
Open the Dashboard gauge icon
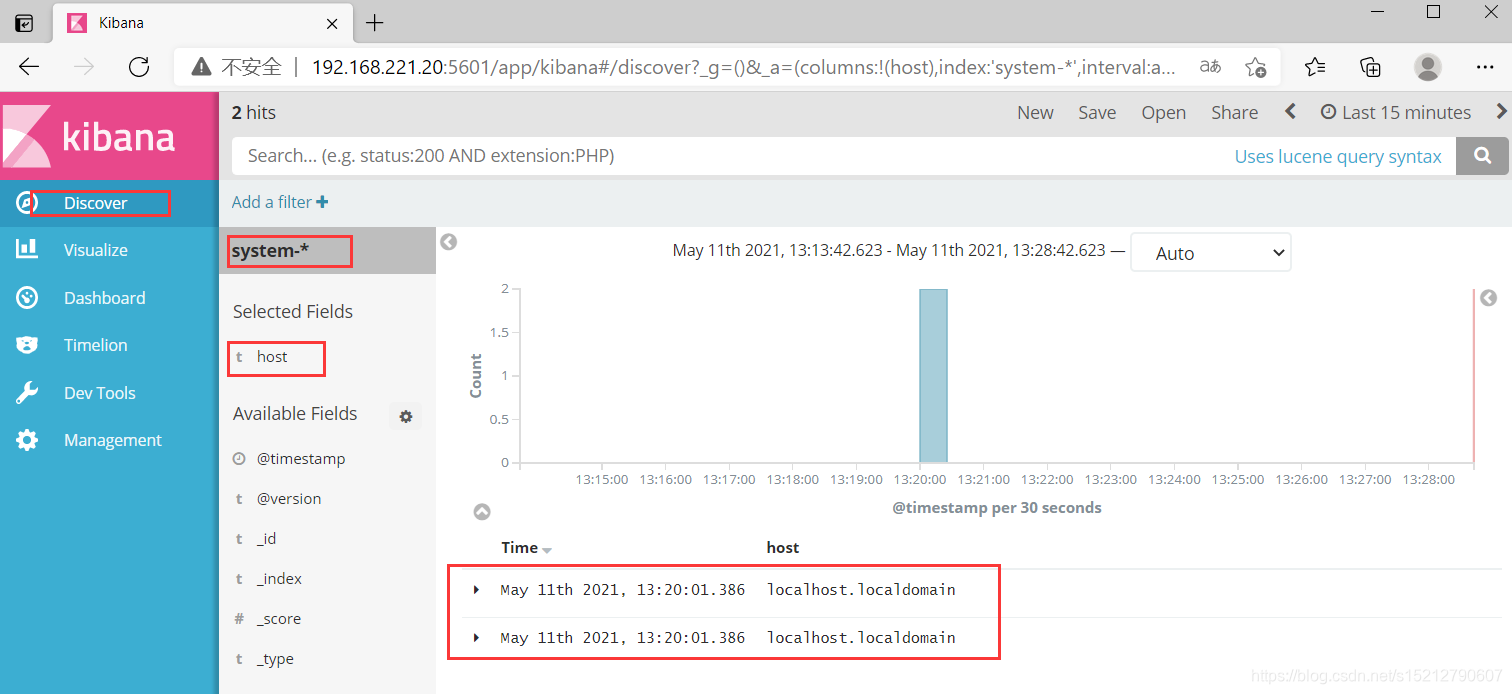(26, 298)
